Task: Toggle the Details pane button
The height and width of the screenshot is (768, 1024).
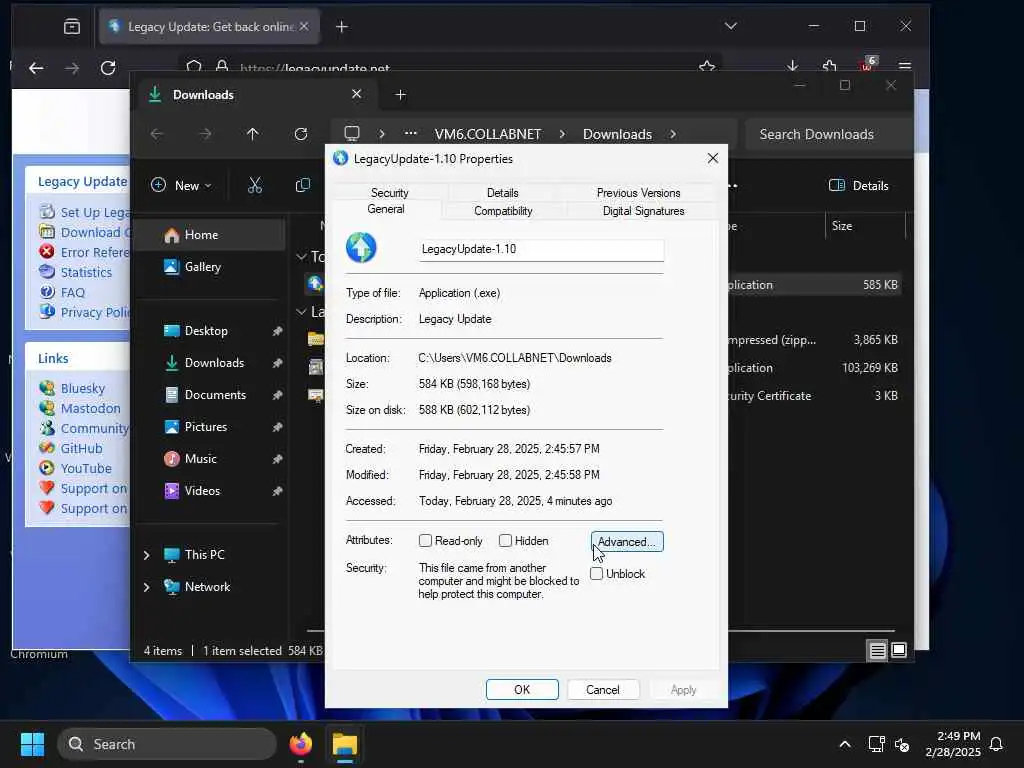Action: [859, 185]
